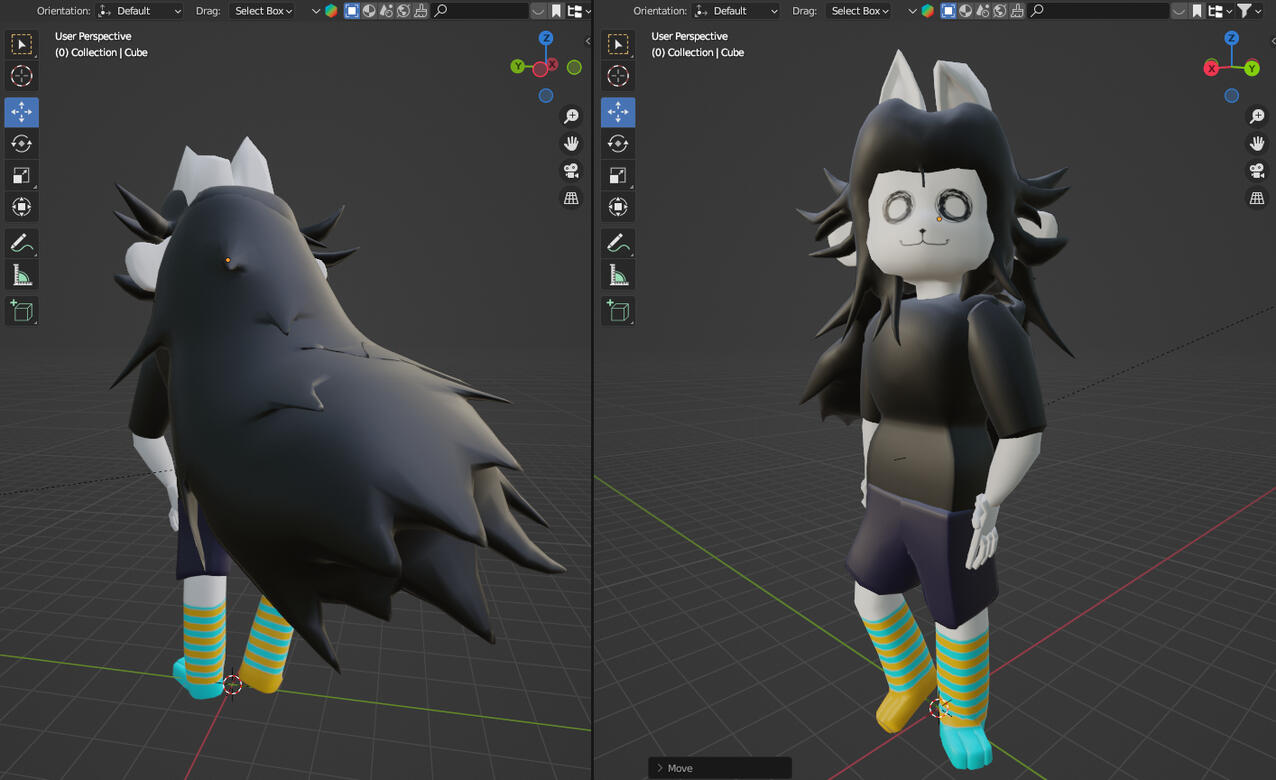
Task: Switch perspective/orthographic grid icon in right viewport
Action: [1257, 198]
